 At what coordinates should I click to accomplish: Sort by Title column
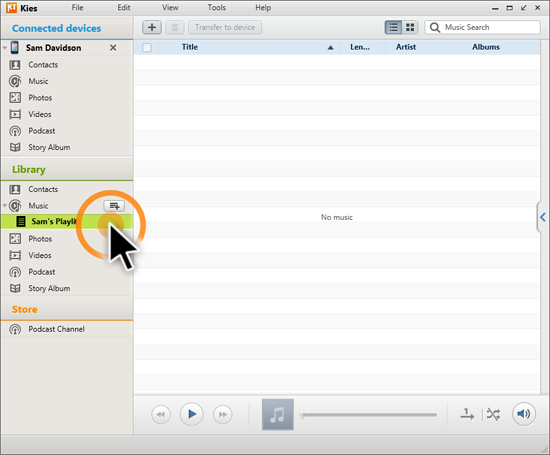(190, 47)
